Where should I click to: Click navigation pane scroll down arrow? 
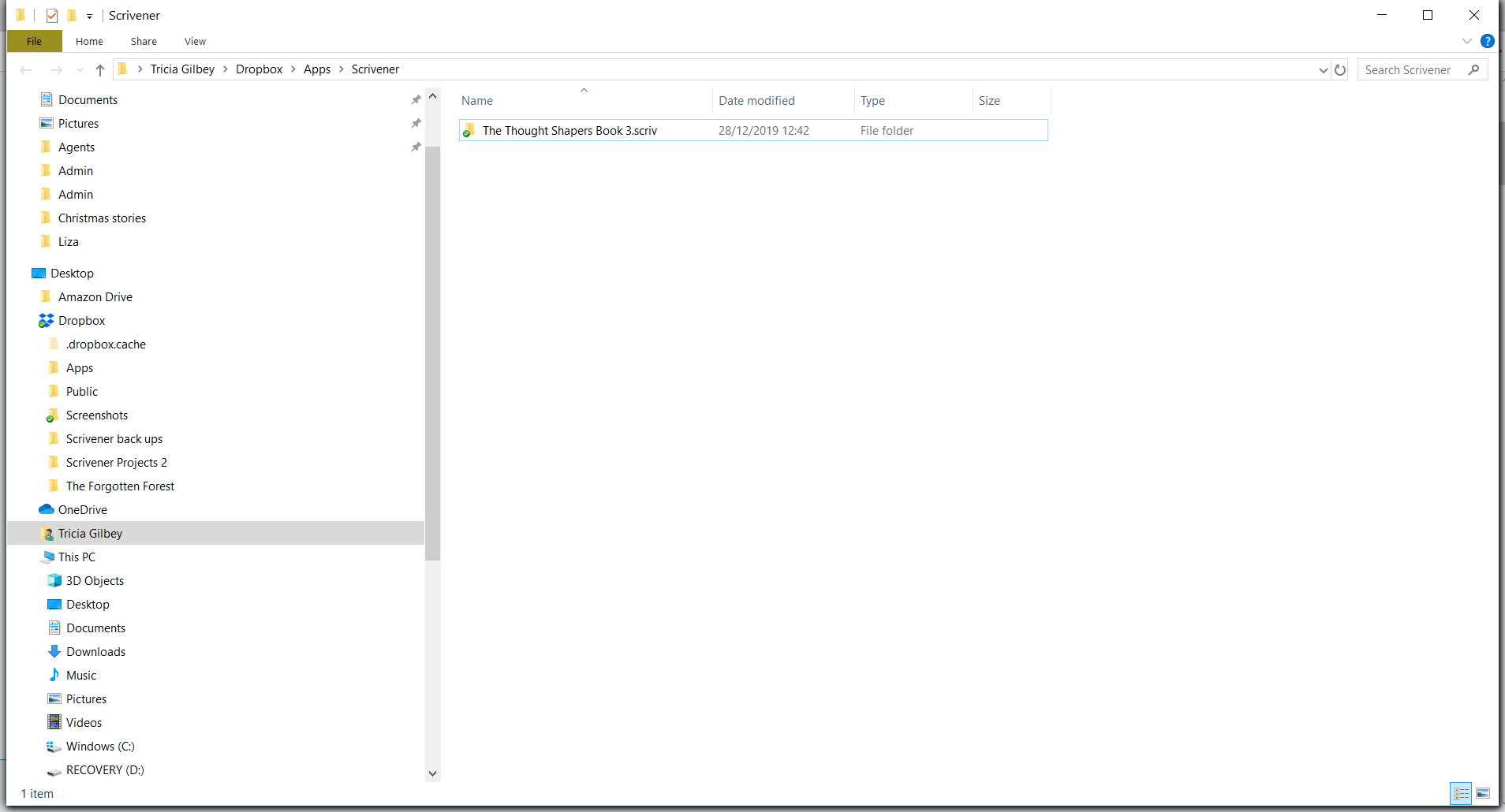click(432, 773)
